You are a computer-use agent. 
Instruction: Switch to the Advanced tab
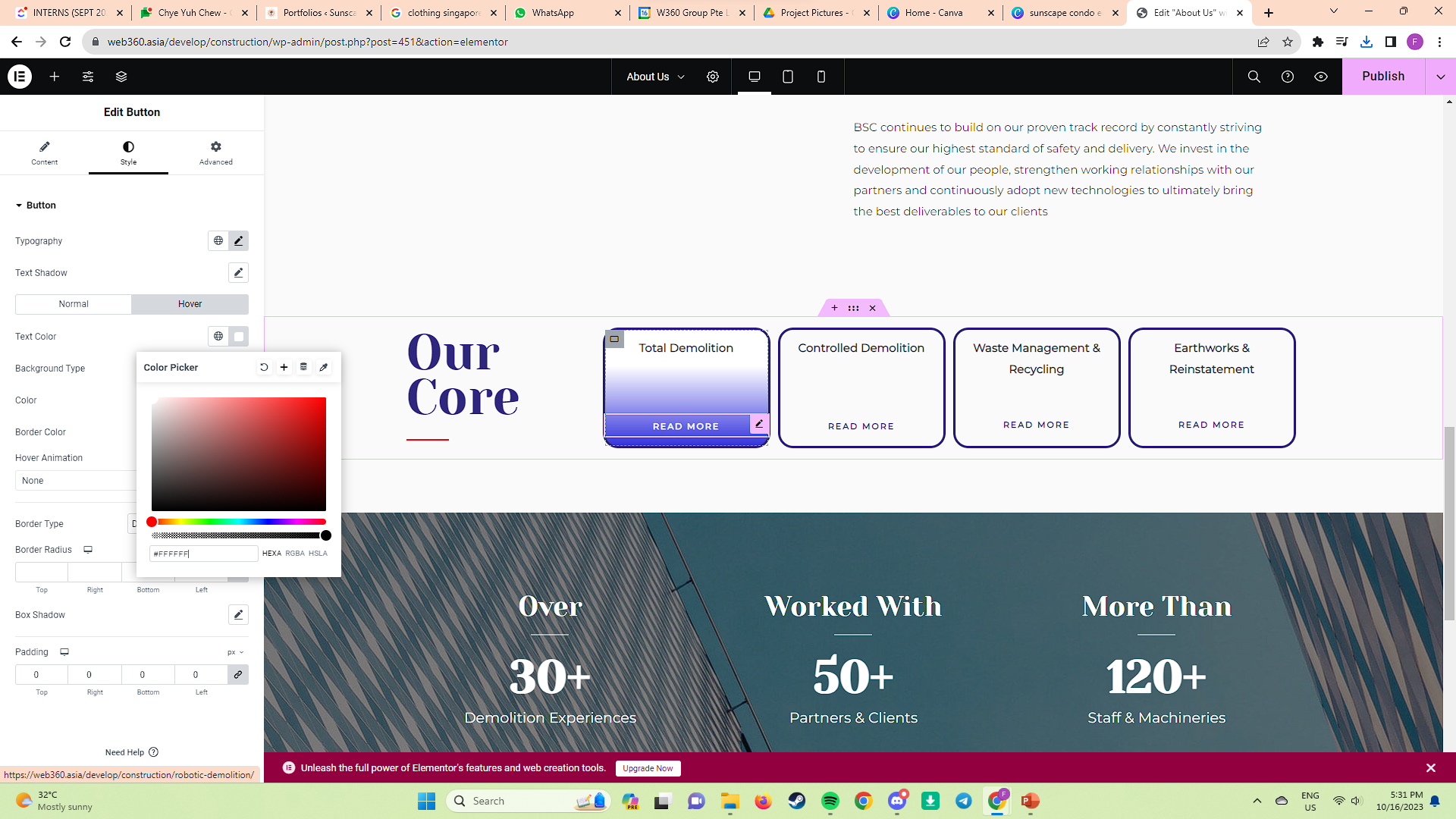coord(216,152)
